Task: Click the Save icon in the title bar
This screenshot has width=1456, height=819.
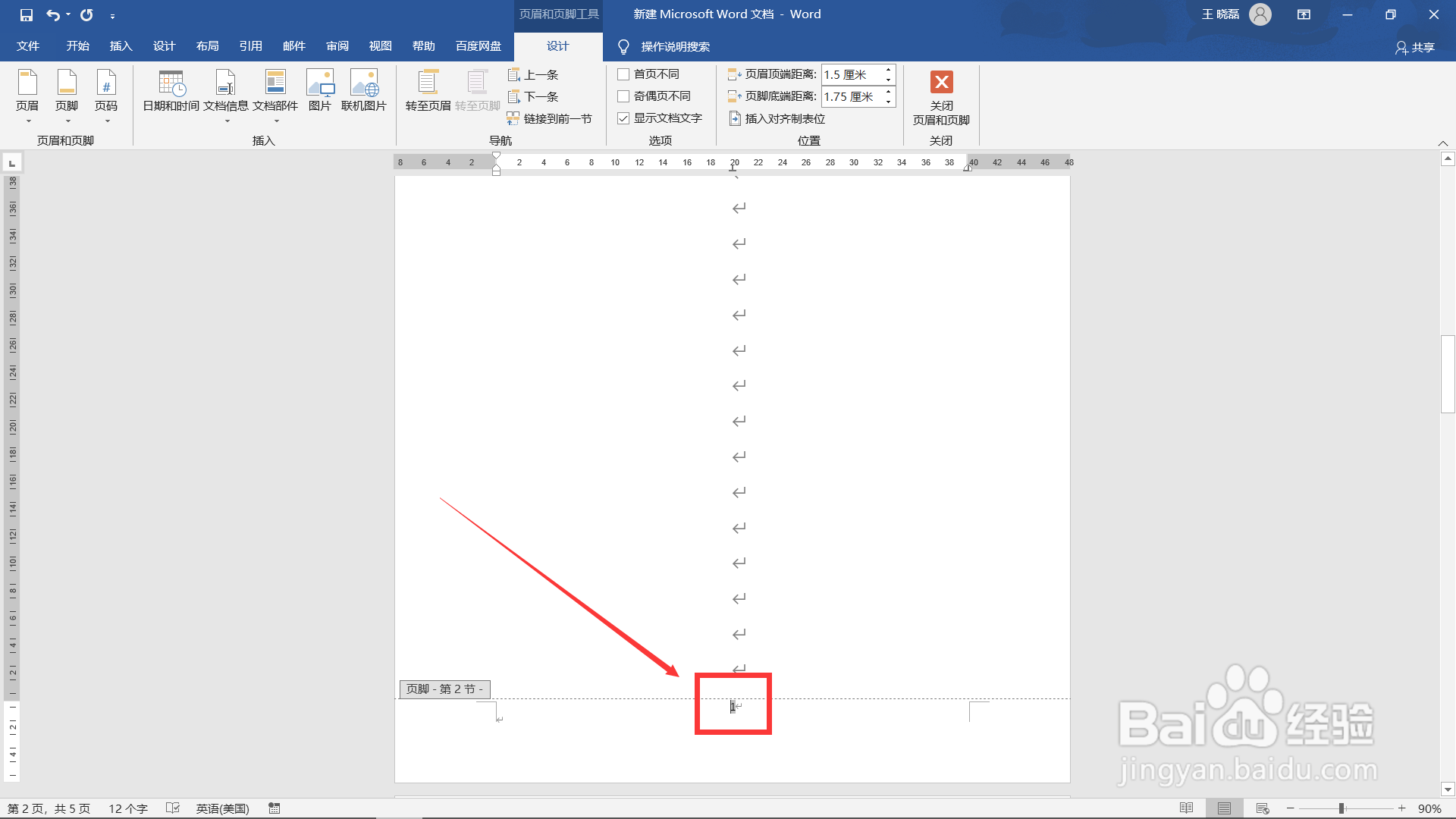Action: [x=27, y=14]
